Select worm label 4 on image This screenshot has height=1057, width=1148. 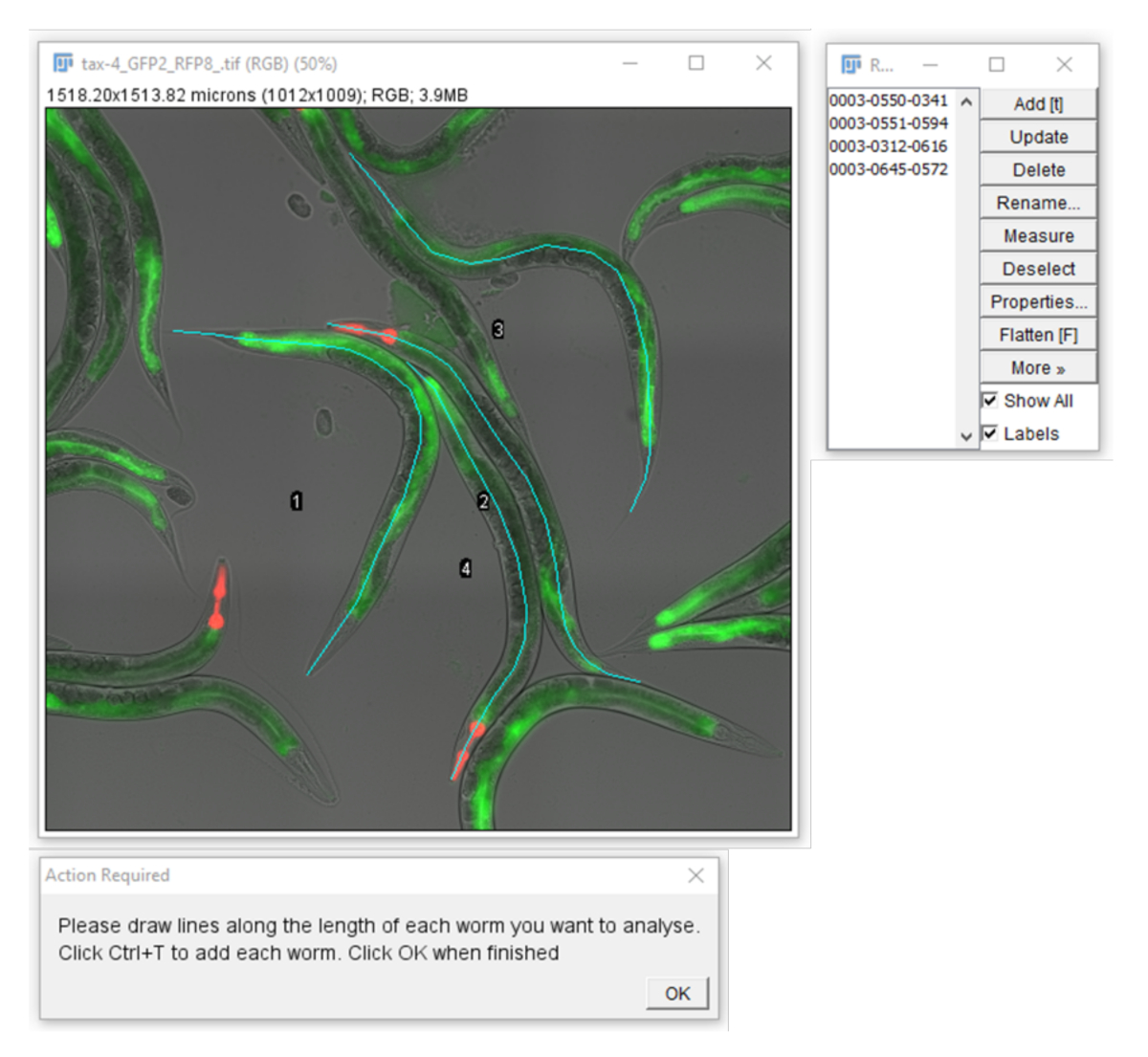pos(466,569)
